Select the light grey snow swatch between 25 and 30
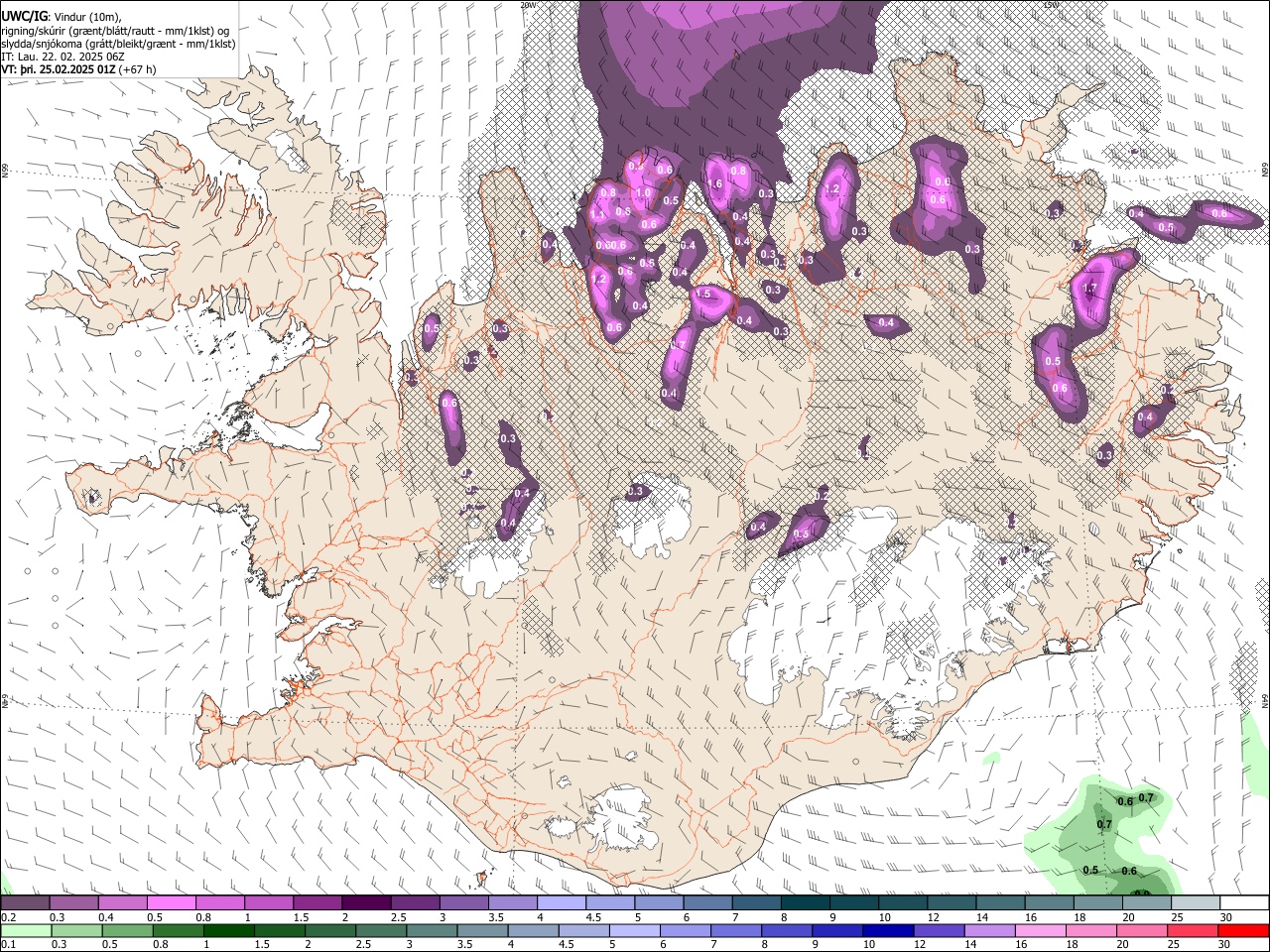This screenshot has height=952, width=1270. tap(1195, 903)
